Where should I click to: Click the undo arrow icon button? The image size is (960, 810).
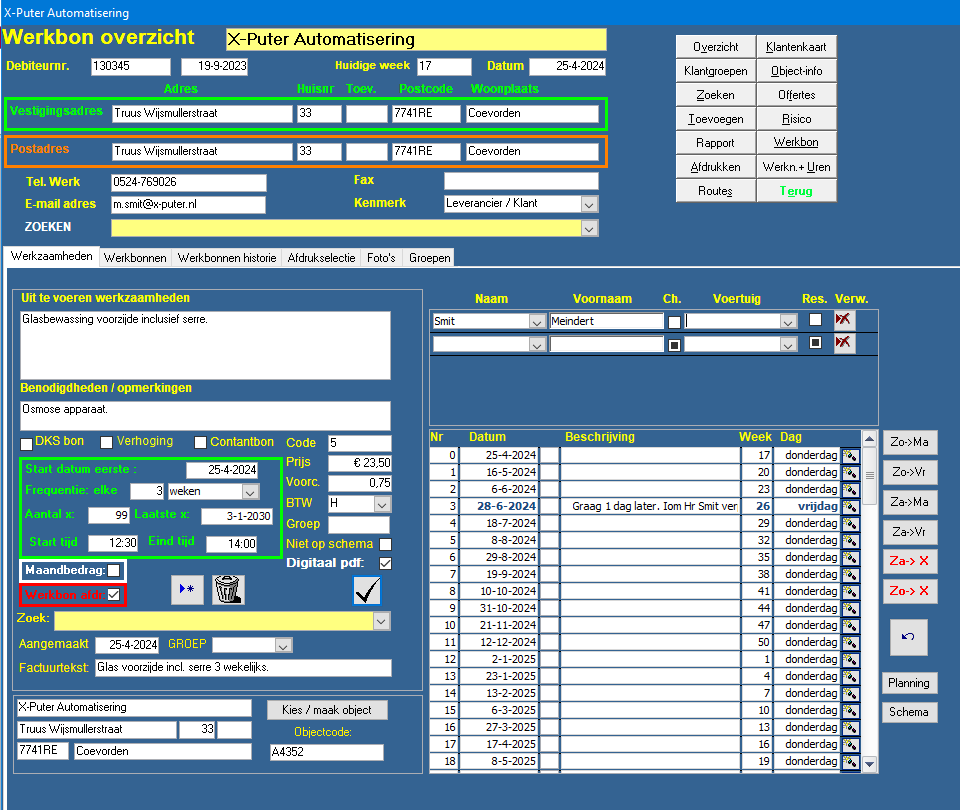908,637
